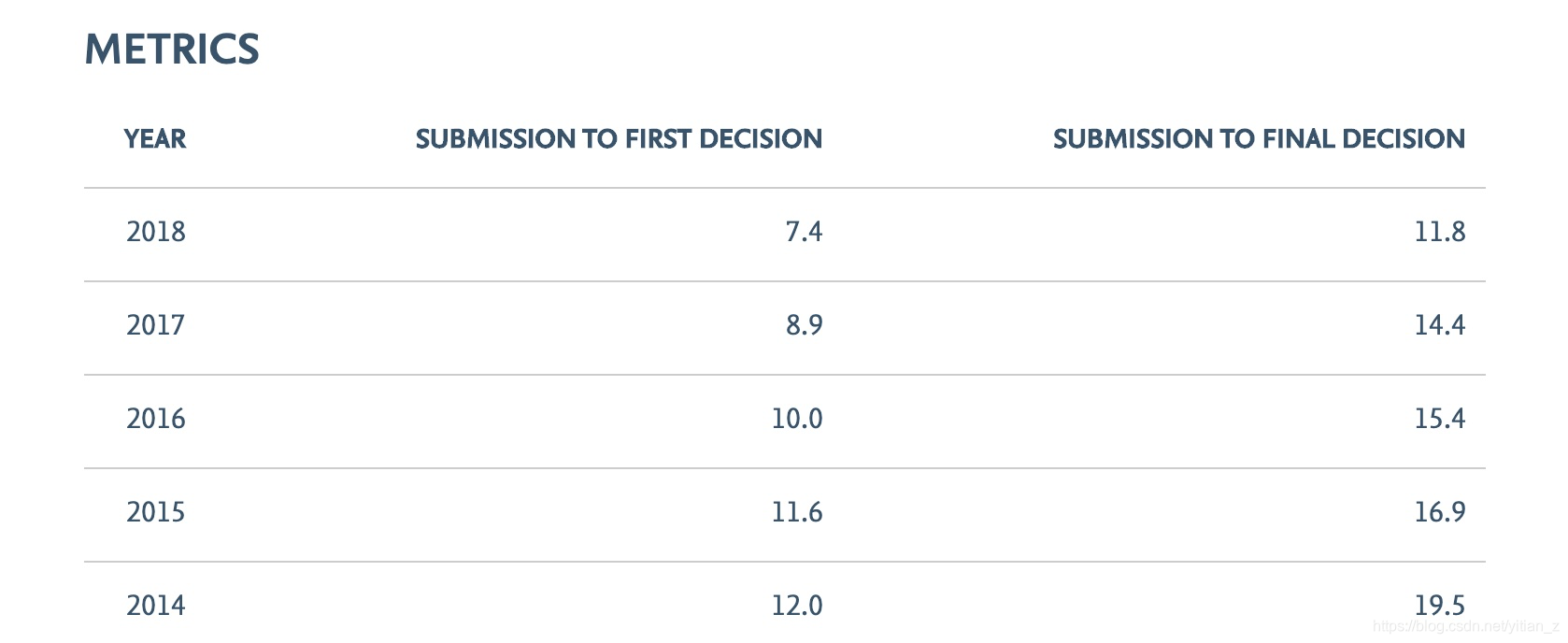Click the 2018 year cell
Screen dimensions: 1568x643
coord(156,232)
